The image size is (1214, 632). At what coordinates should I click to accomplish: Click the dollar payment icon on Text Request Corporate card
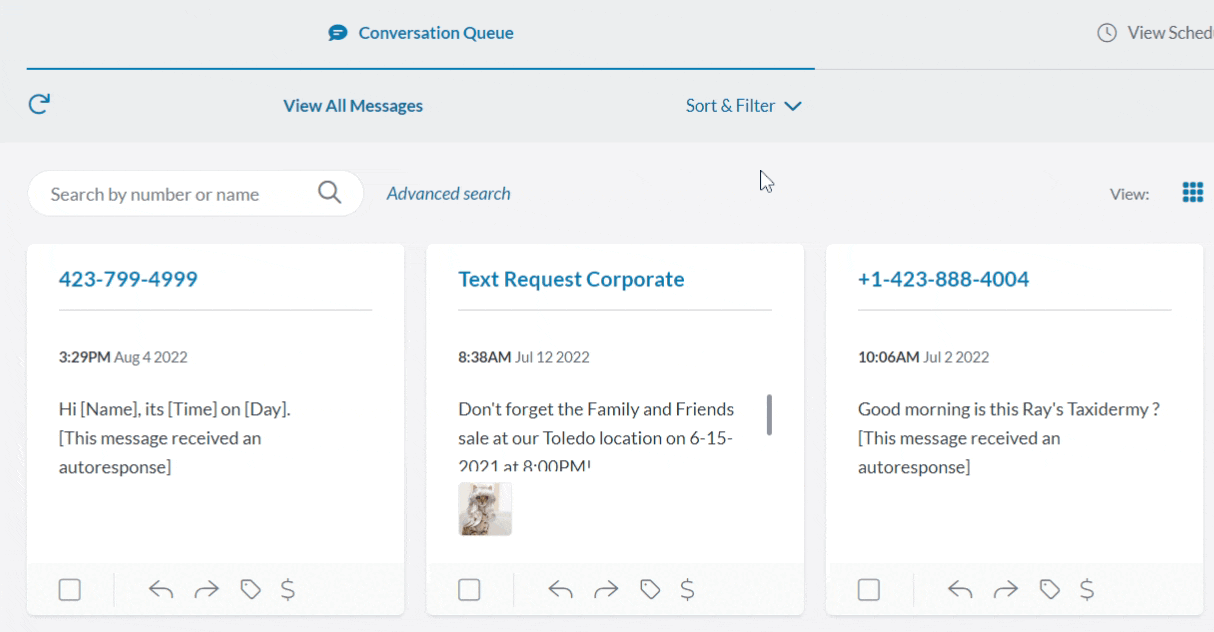click(687, 589)
